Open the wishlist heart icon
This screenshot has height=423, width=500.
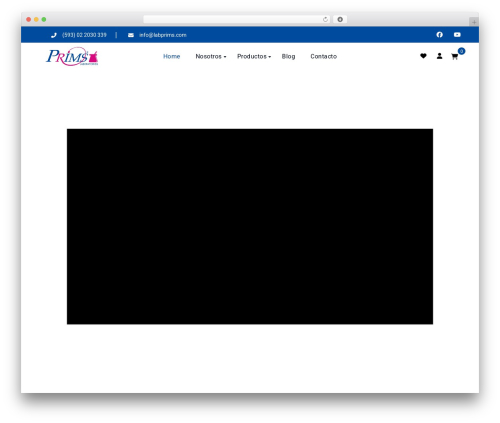423,56
